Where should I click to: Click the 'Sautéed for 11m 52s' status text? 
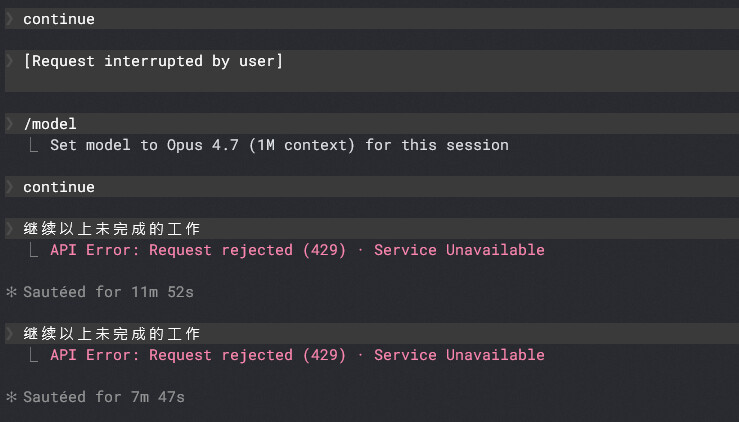pyautogui.click(x=108, y=292)
